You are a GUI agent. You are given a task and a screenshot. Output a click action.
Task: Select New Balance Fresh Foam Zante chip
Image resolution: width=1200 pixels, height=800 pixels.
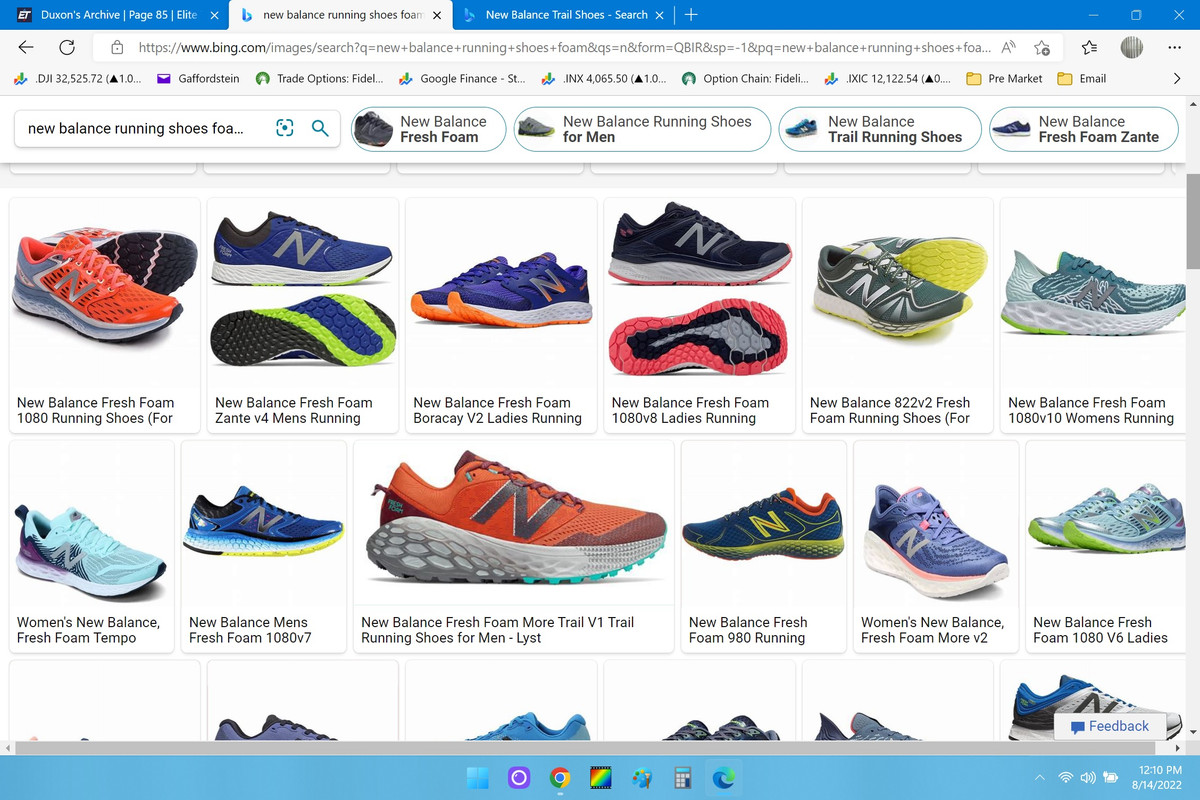click(x=1084, y=129)
